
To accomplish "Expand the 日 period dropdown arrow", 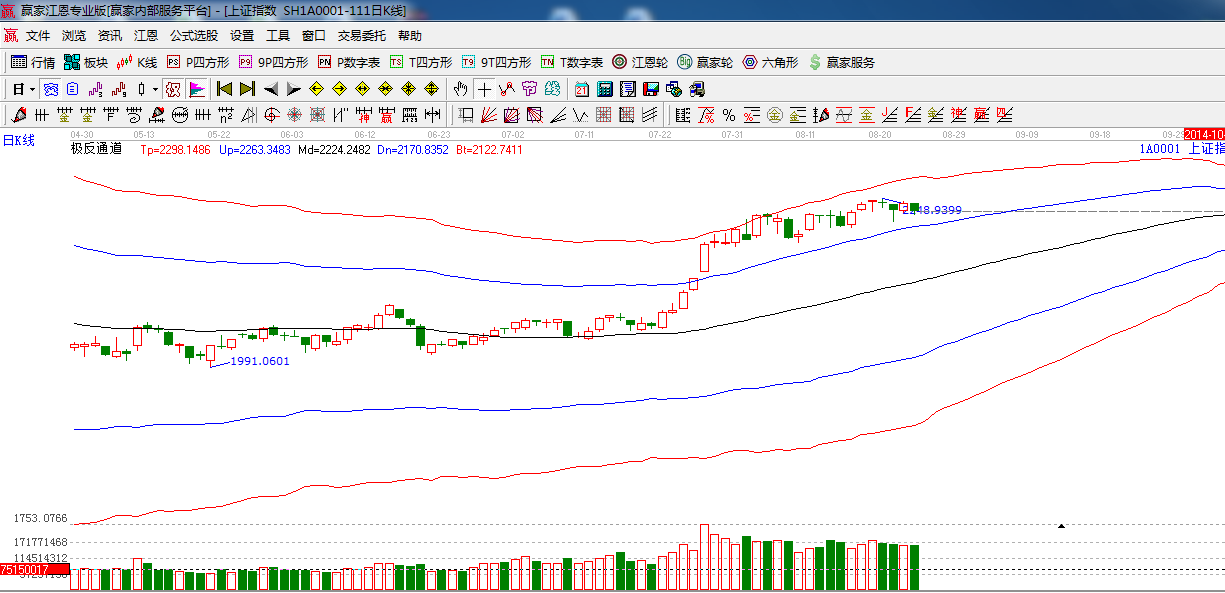I will pos(32,89).
